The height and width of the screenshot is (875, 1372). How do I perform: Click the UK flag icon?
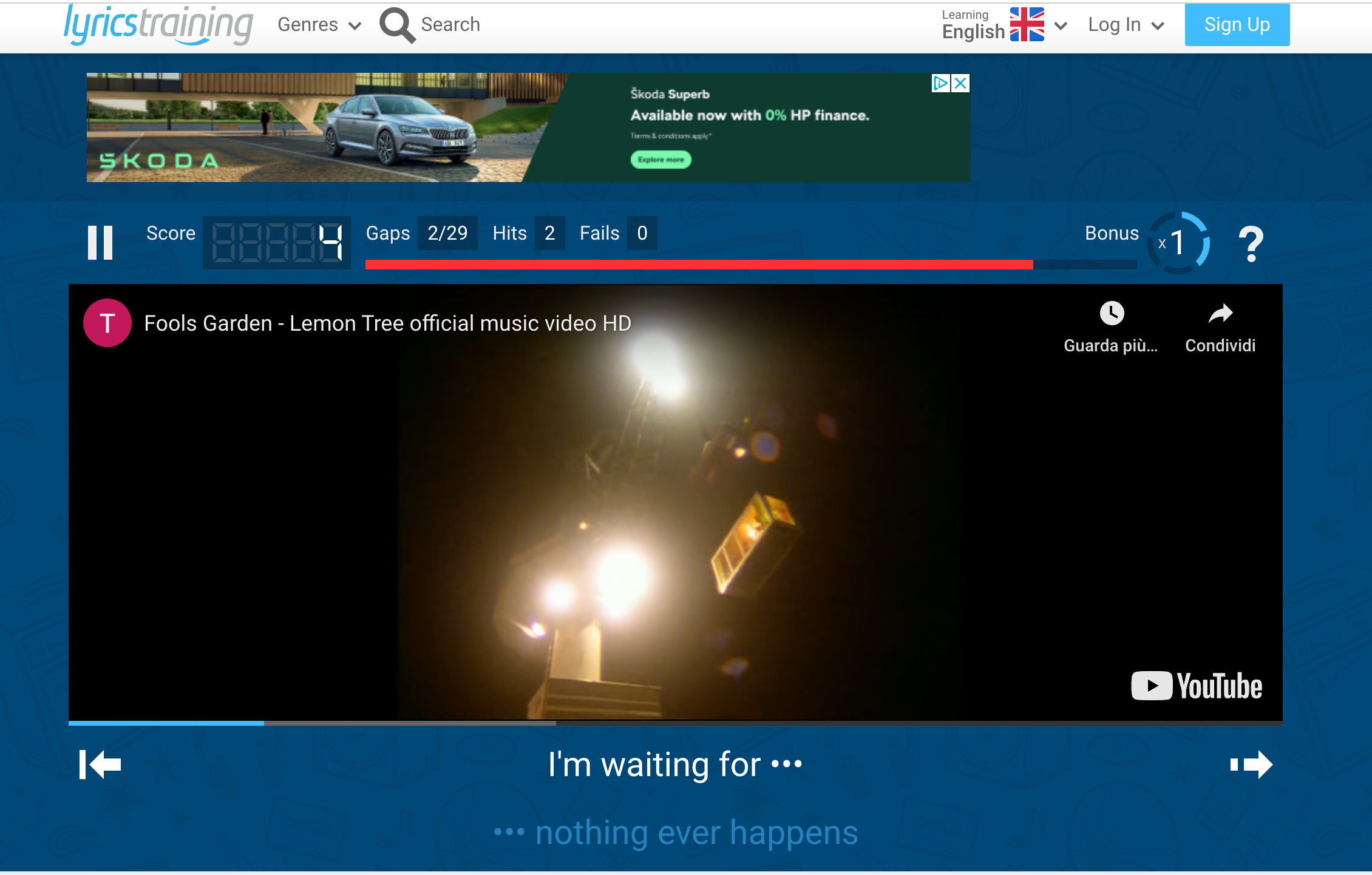coord(1027,25)
